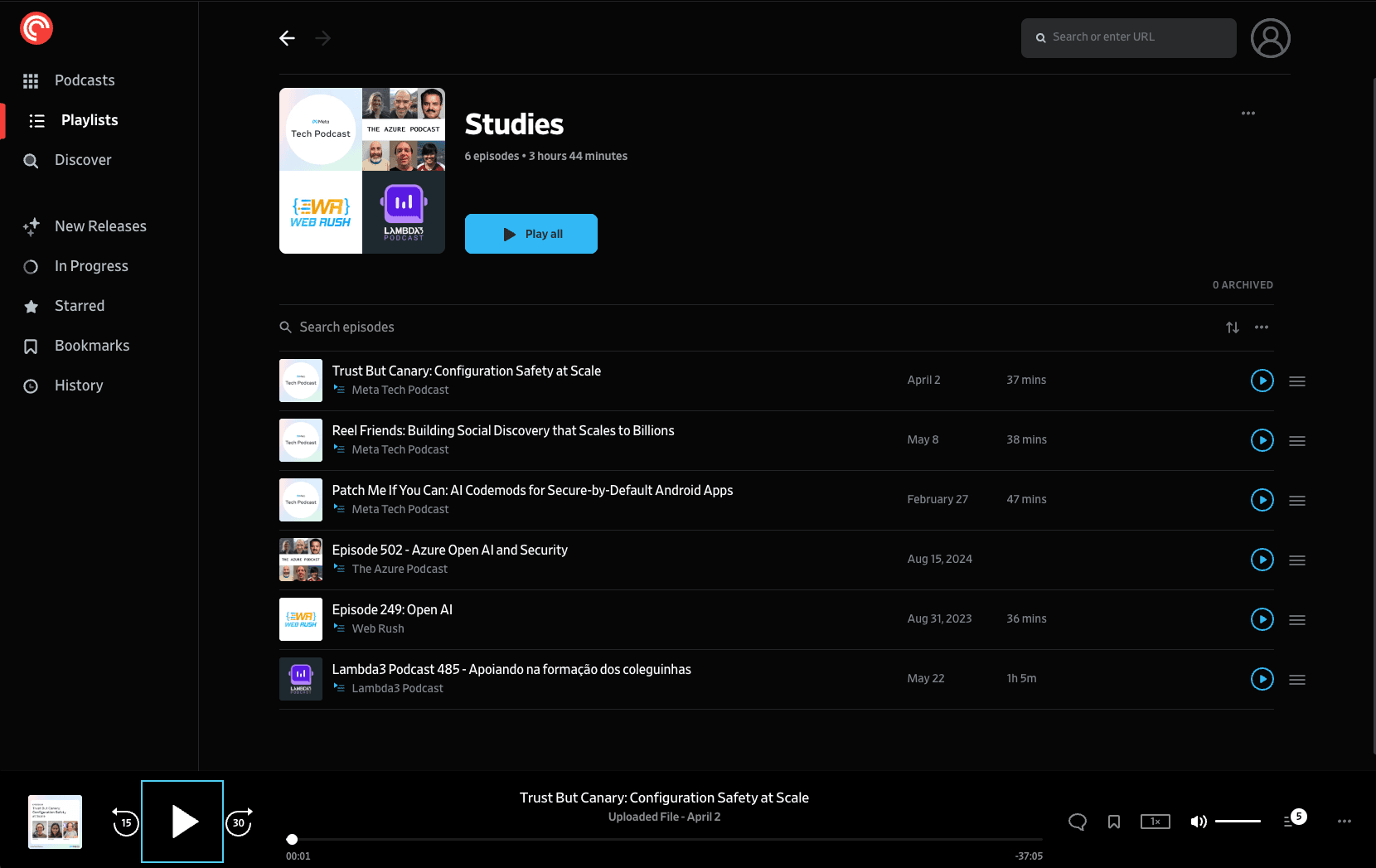This screenshot has width=1376, height=868.
Task: Open Episode 502 Azure episode title
Action: pyautogui.click(x=450, y=550)
